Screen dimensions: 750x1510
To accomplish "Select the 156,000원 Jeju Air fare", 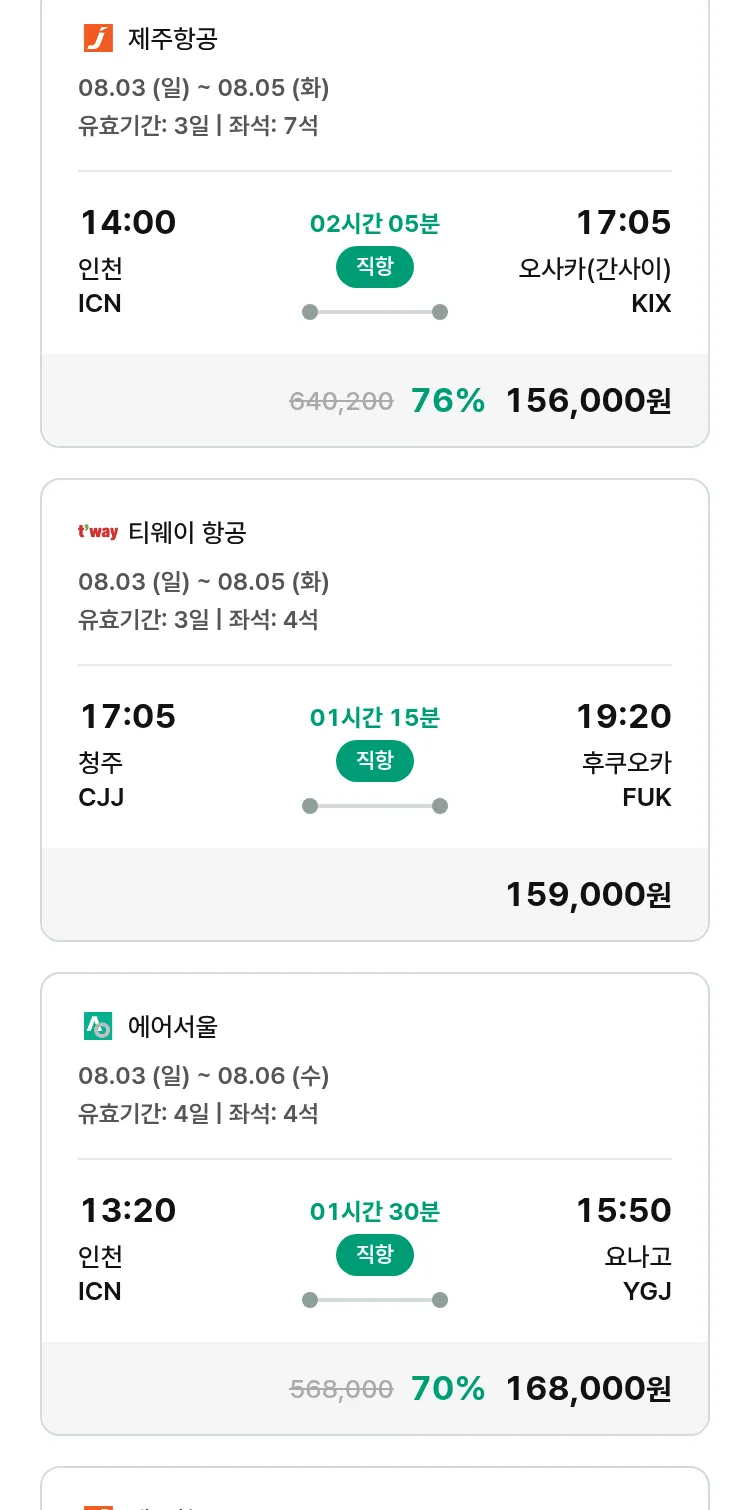I will [588, 401].
